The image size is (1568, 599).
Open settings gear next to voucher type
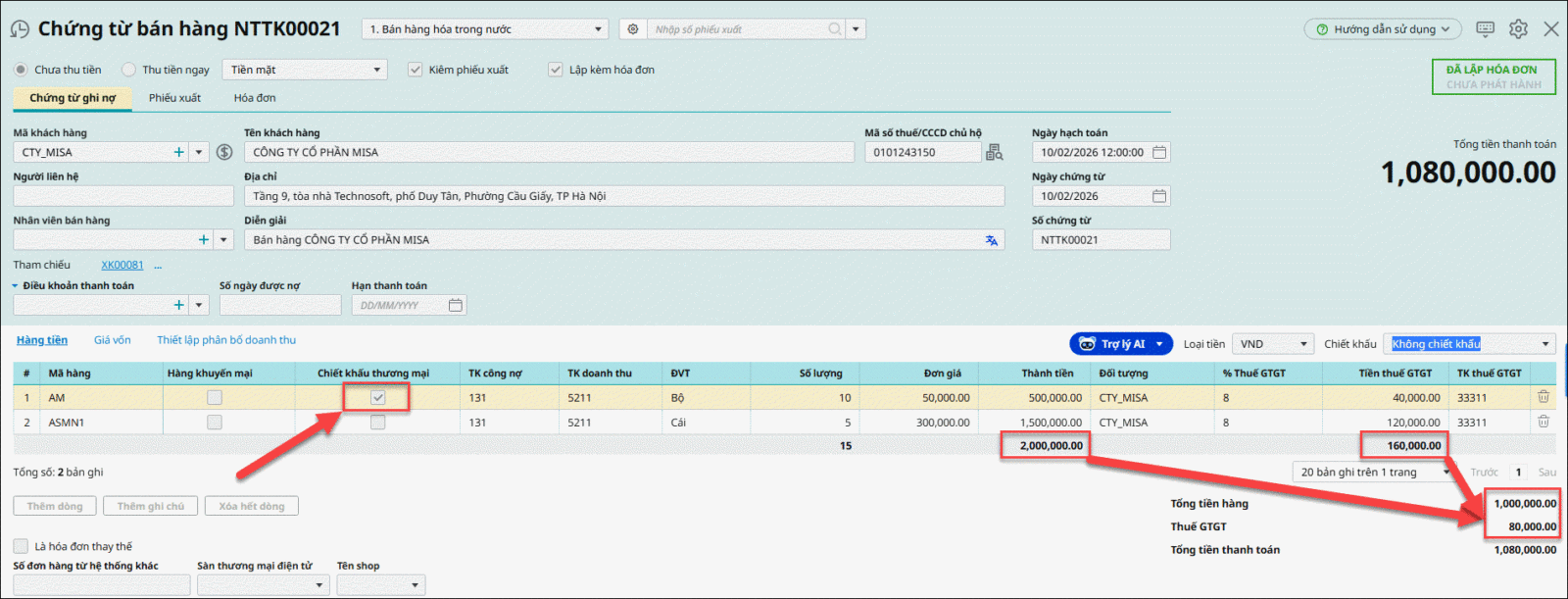tap(633, 29)
